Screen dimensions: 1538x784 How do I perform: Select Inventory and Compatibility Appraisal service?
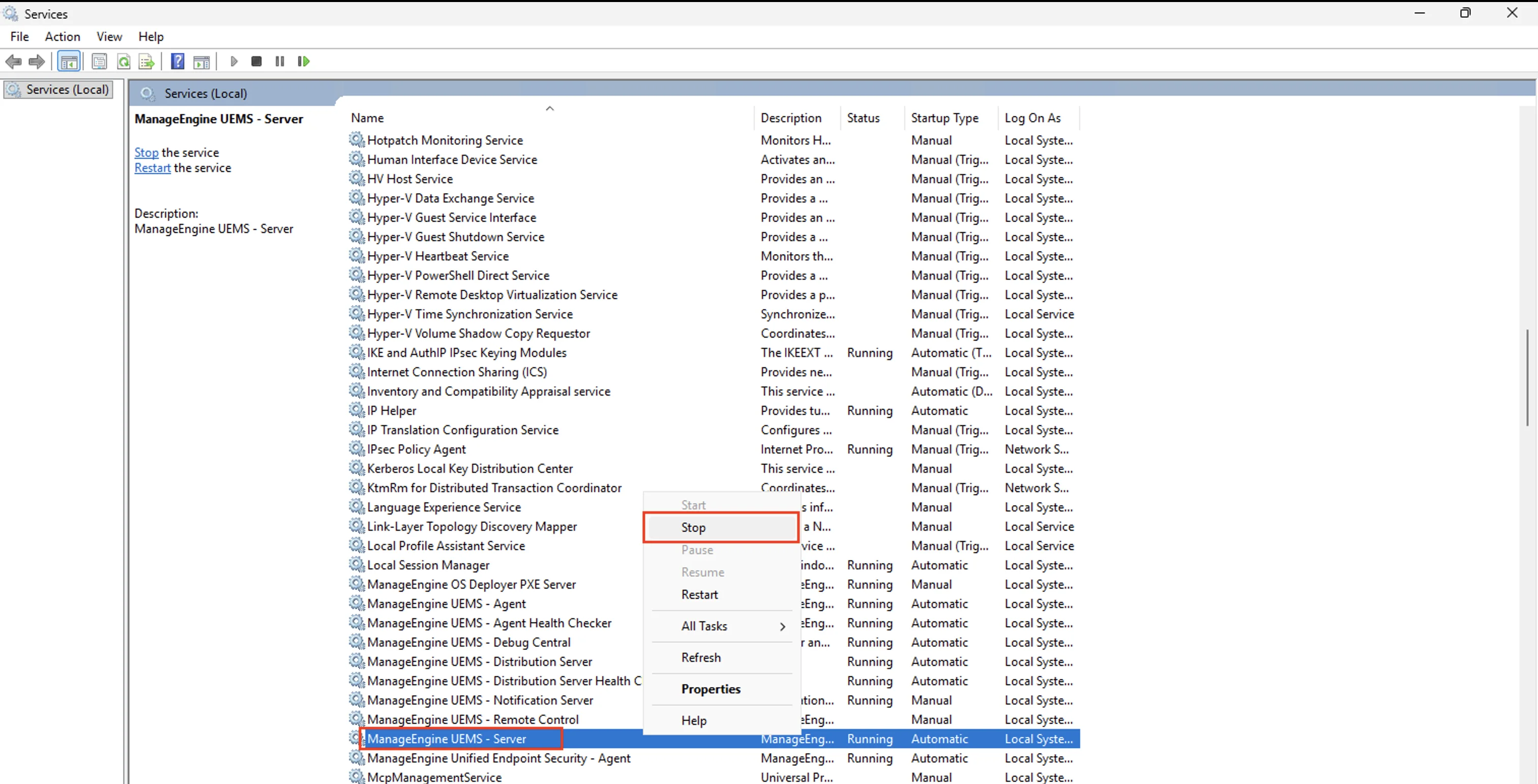(x=714, y=391)
